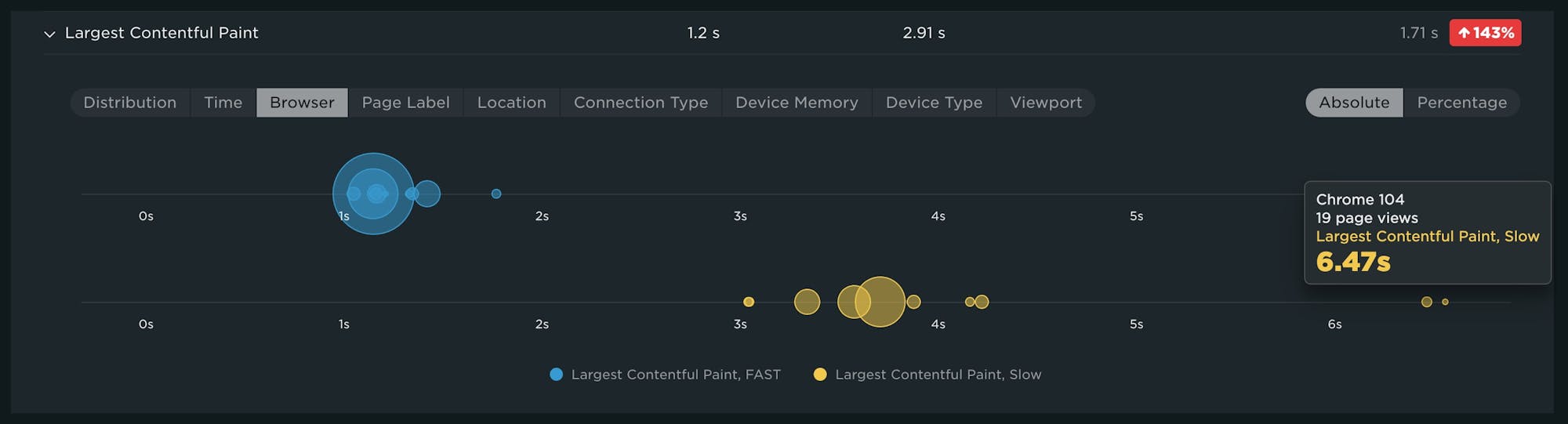Toggle chart to Absolute values
The width and height of the screenshot is (1568, 424).
pos(1354,103)
